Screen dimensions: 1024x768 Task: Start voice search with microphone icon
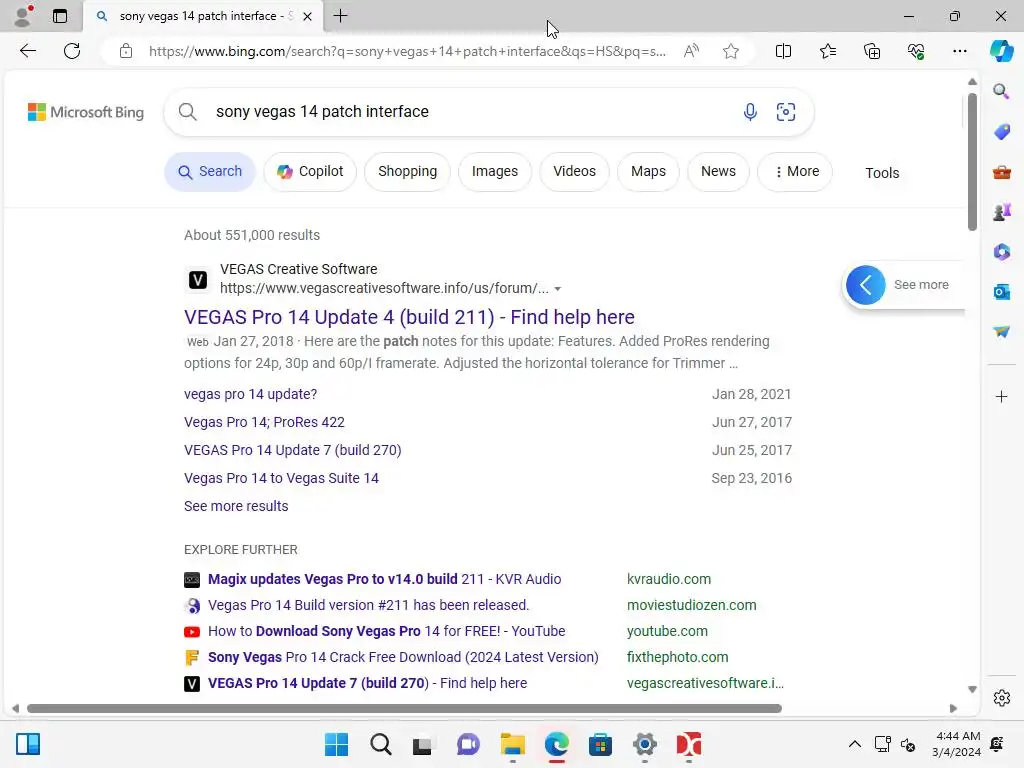750,112
